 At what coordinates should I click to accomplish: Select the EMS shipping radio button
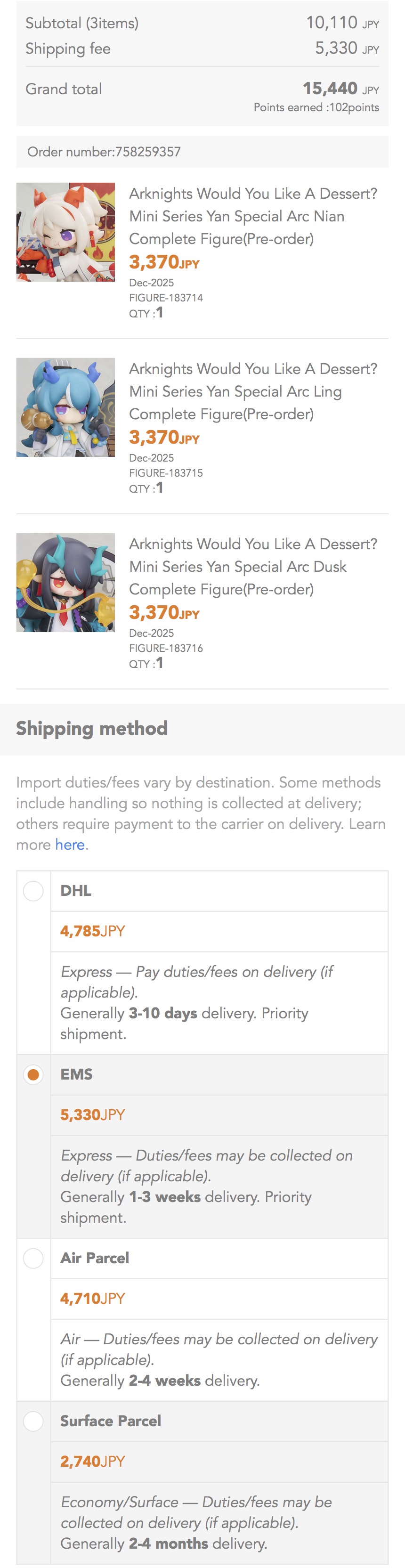[33, 1074]
